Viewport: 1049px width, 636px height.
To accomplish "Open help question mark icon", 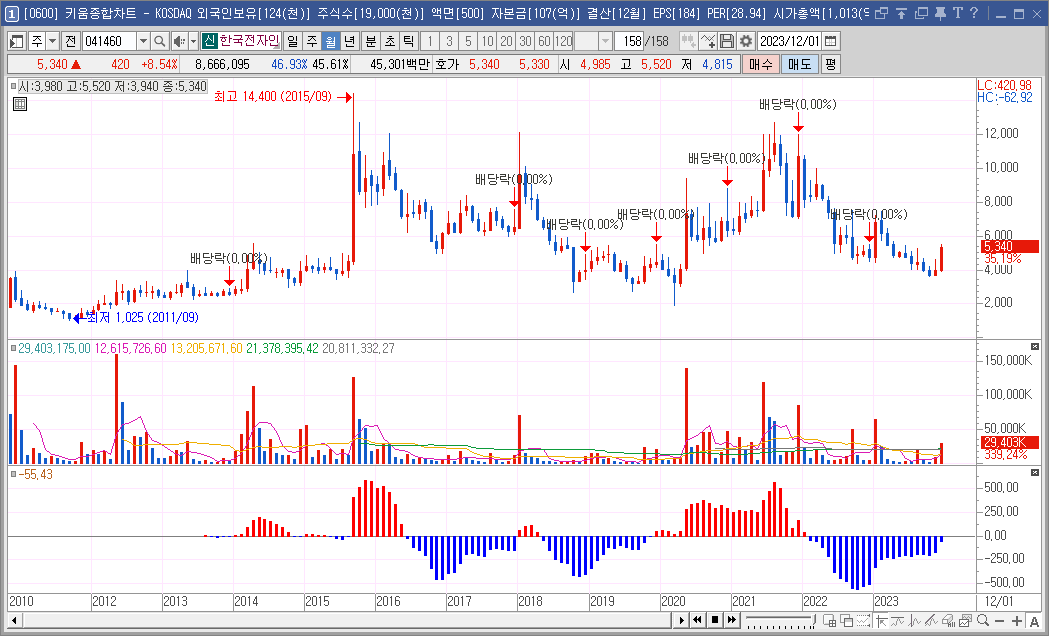I will [973, 13].
